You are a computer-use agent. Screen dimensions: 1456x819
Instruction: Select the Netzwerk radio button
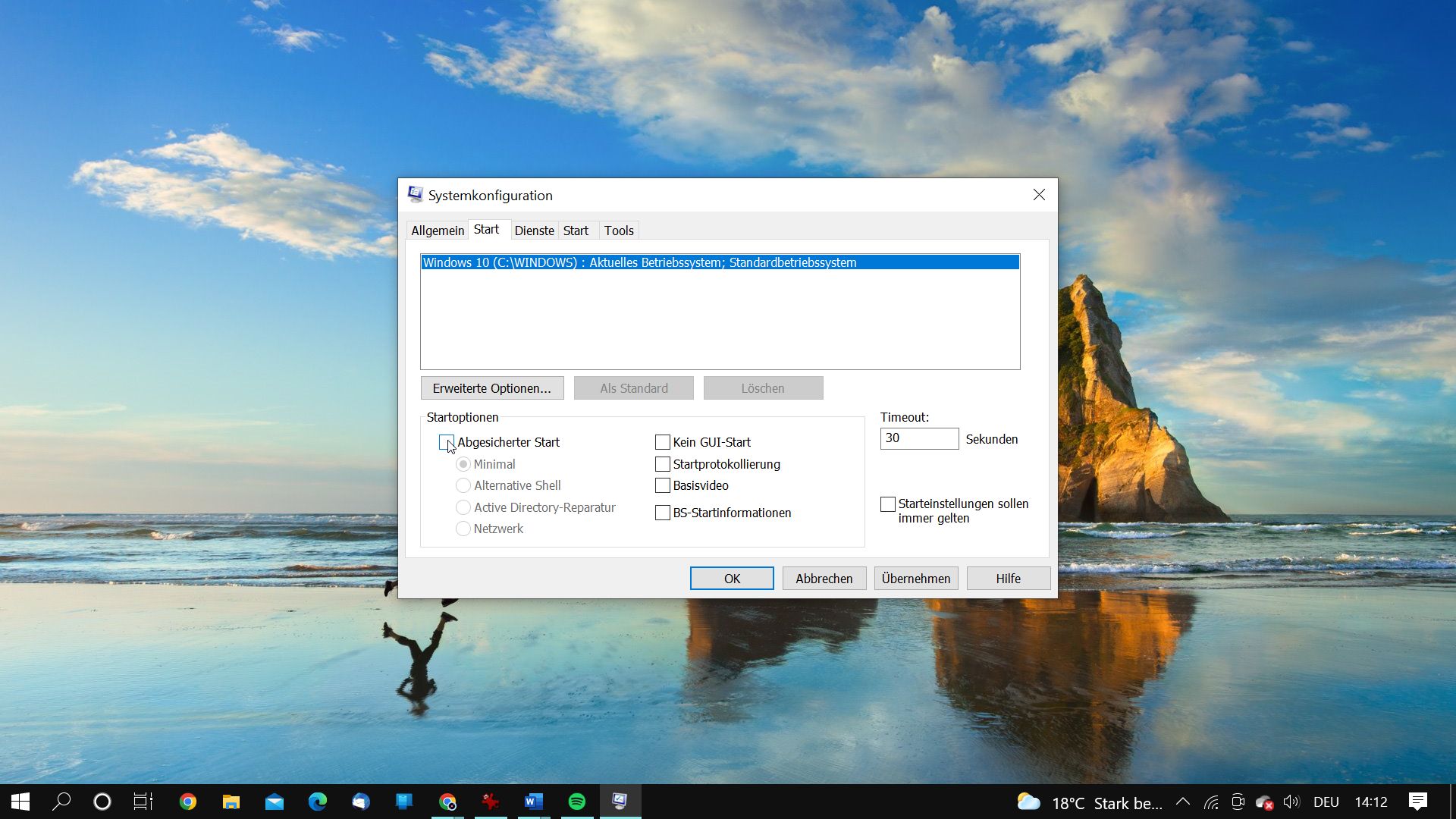[463, 529]
